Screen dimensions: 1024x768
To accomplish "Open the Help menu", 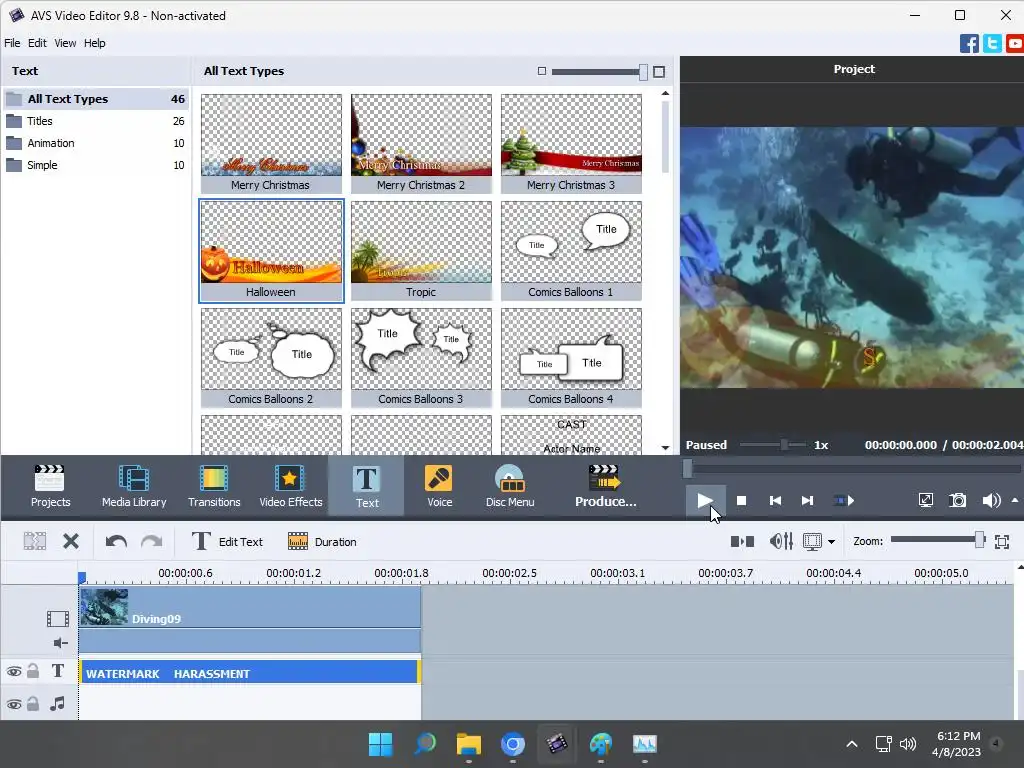I will click(95, 43).
